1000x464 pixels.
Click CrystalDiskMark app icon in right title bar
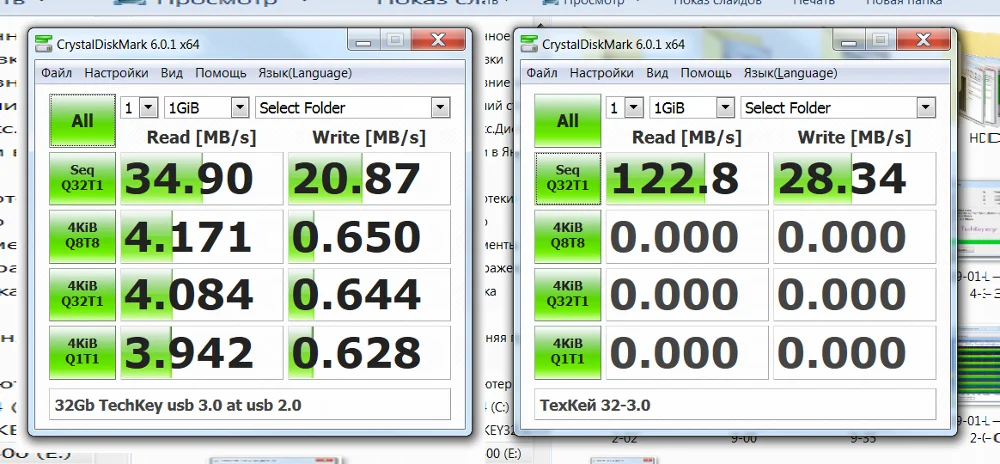(x=529, y=44)
